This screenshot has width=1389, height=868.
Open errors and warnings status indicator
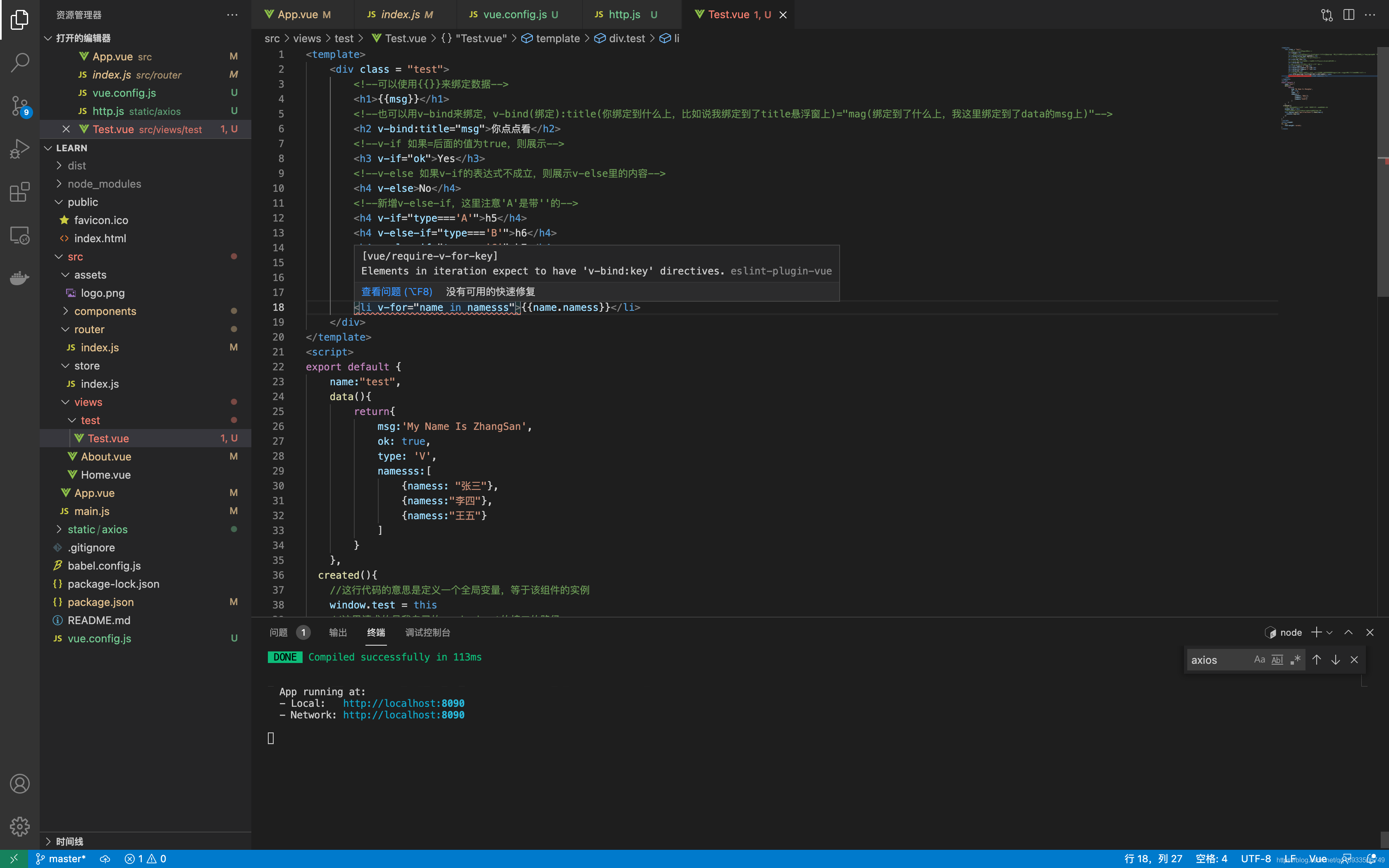145,859
